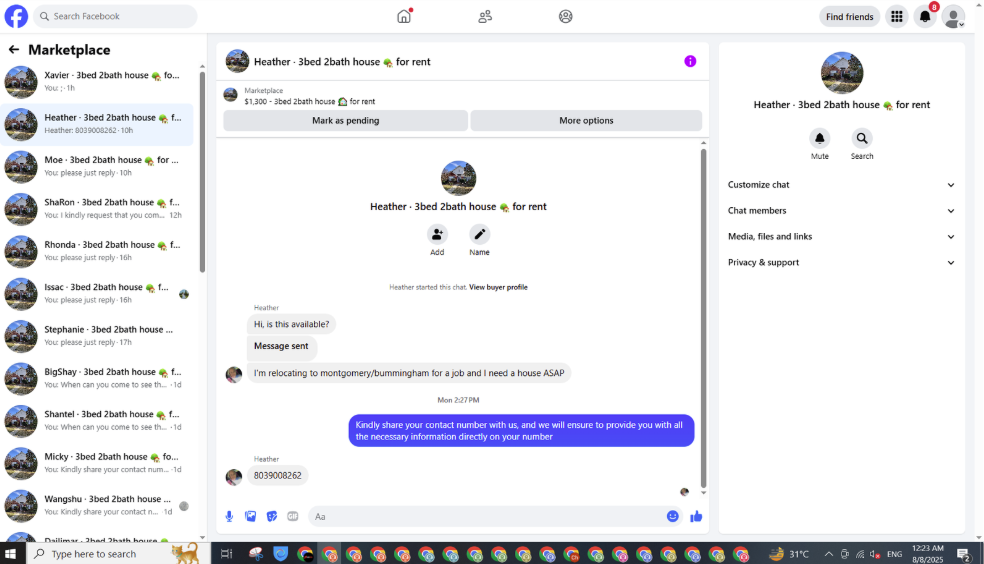Image resolution: width=984 pixels, height=564 pixels.
Task: Open the Groups icon in top navigation
Action: [565, 16]
